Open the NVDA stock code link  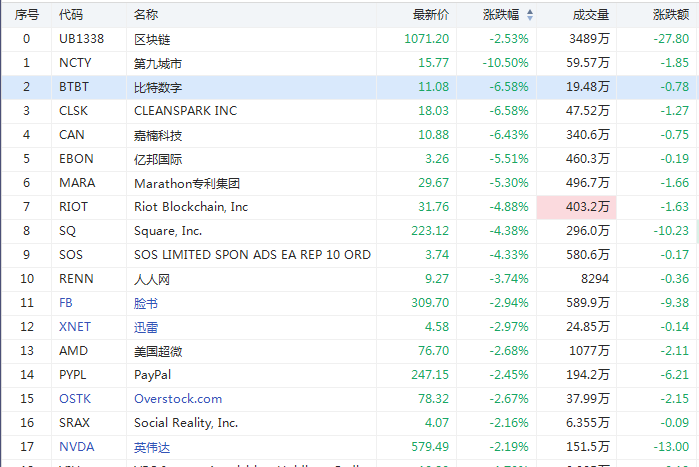coord(76,446)
